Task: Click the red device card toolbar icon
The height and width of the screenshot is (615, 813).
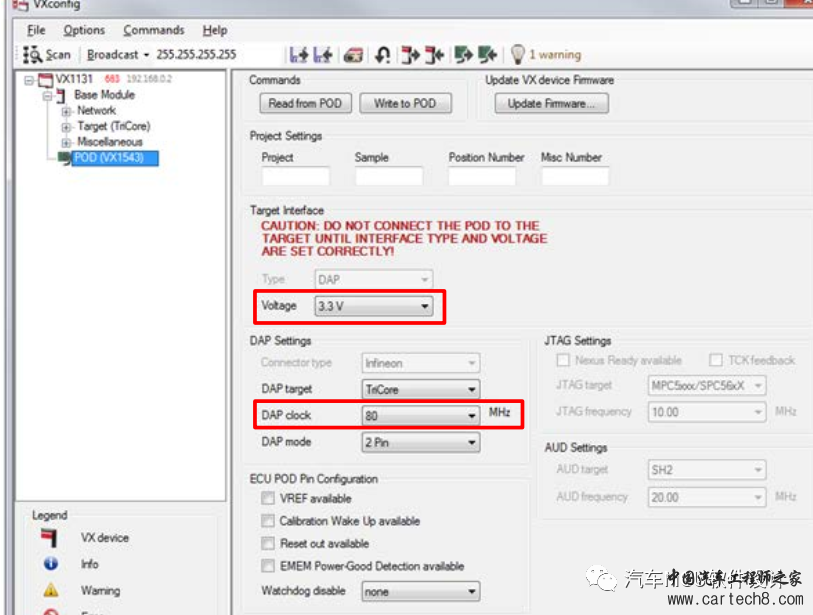Action: click(x=353, y=54)
